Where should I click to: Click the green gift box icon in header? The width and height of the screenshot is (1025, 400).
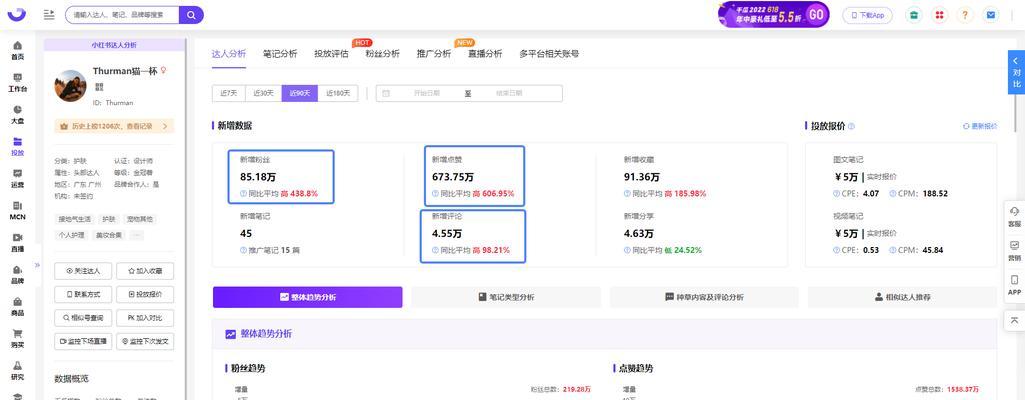[913, 15]
